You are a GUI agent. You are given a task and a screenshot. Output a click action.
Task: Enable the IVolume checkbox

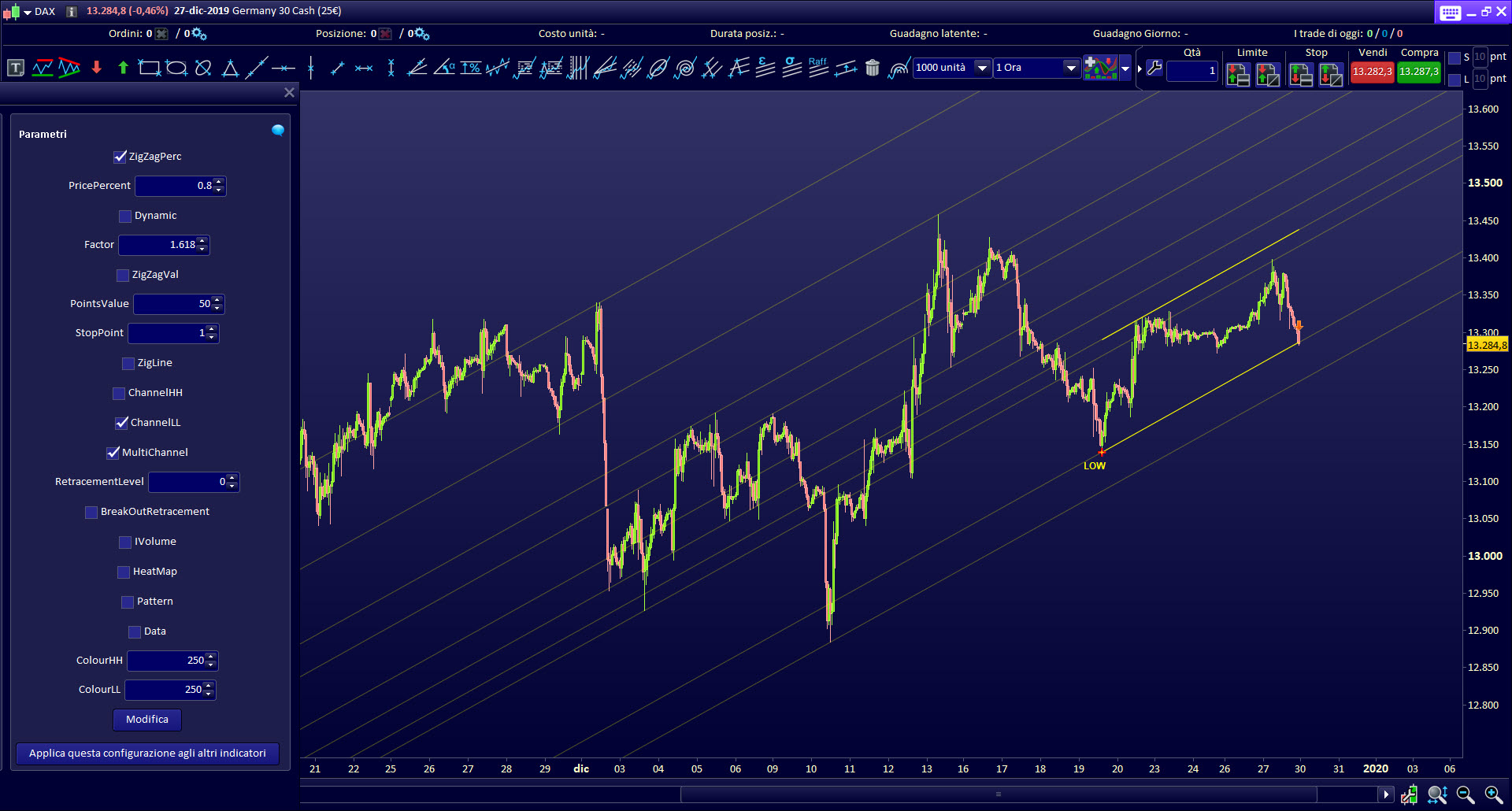point(125,542)
